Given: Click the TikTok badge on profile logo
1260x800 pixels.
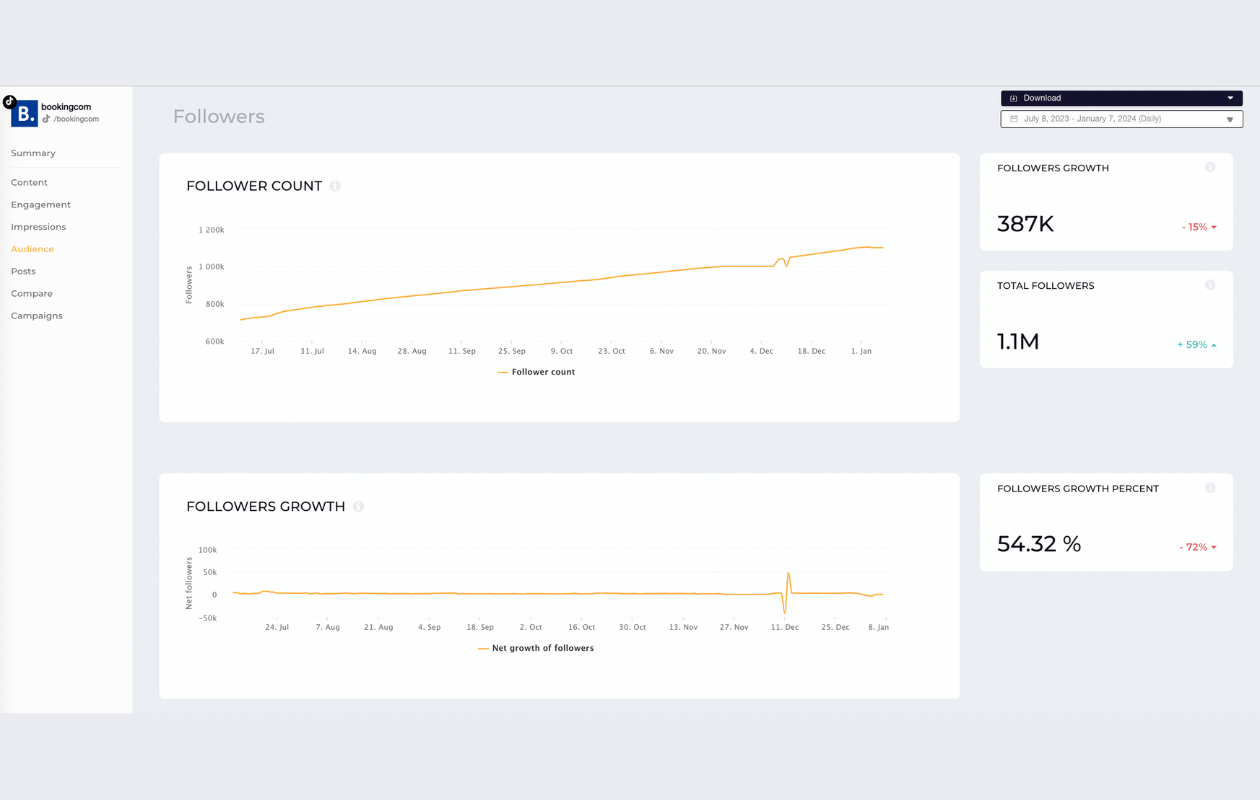Looking at the screenshot, I should pyautogui.click(x=10, y=101).
